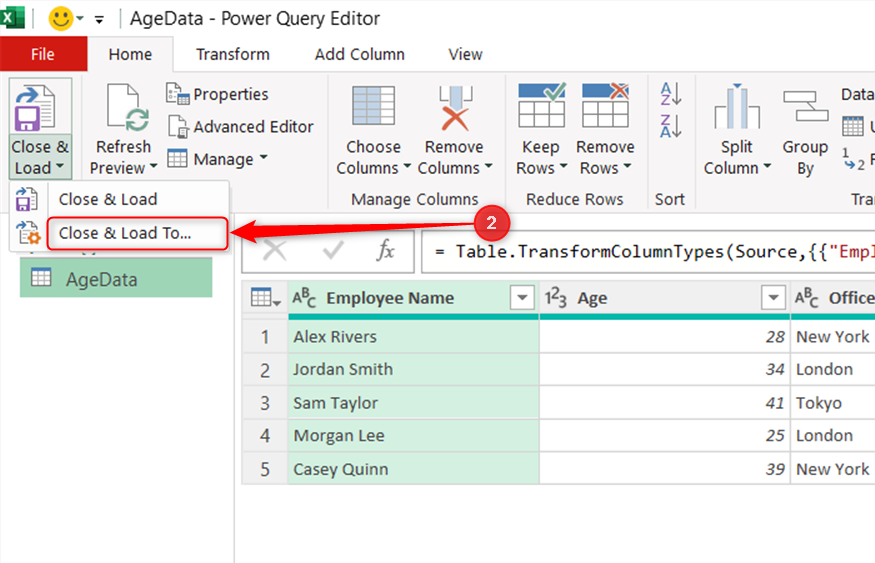Click the fx insert step icon
The height and width of the screenshot is (563, 875).
pyautogui.click(x=385, y=251)
